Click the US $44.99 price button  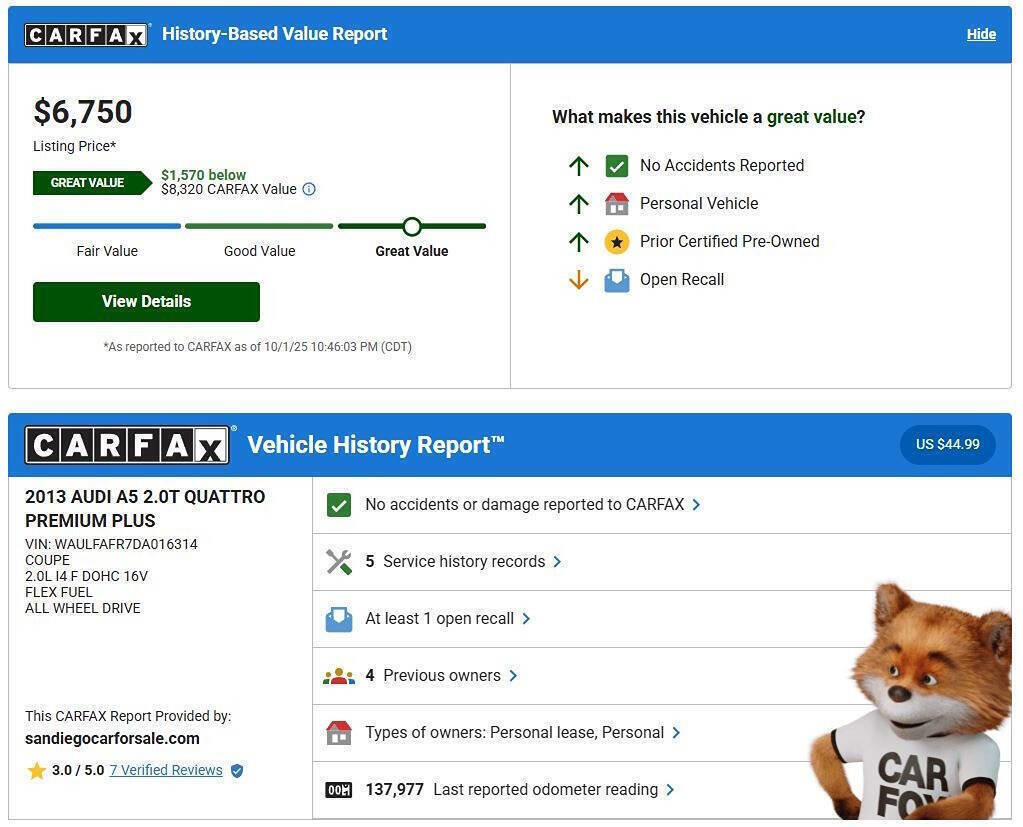[947, 444]
